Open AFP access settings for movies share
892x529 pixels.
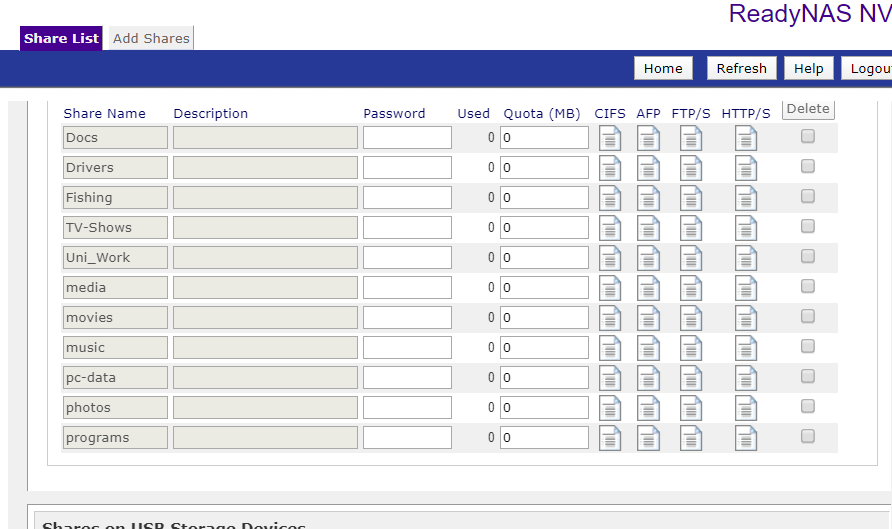point(649,319)
